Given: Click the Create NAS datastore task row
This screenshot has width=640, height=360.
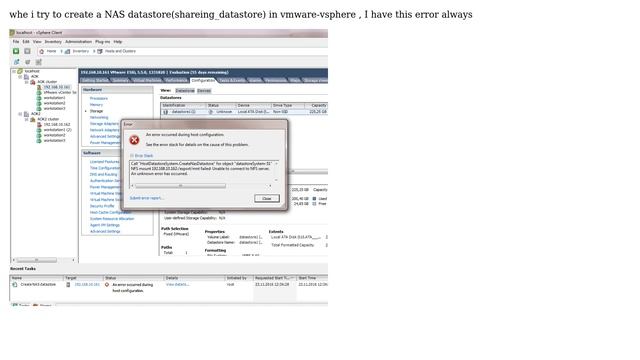Looking at the screenshot, I should tap(169, 287).
